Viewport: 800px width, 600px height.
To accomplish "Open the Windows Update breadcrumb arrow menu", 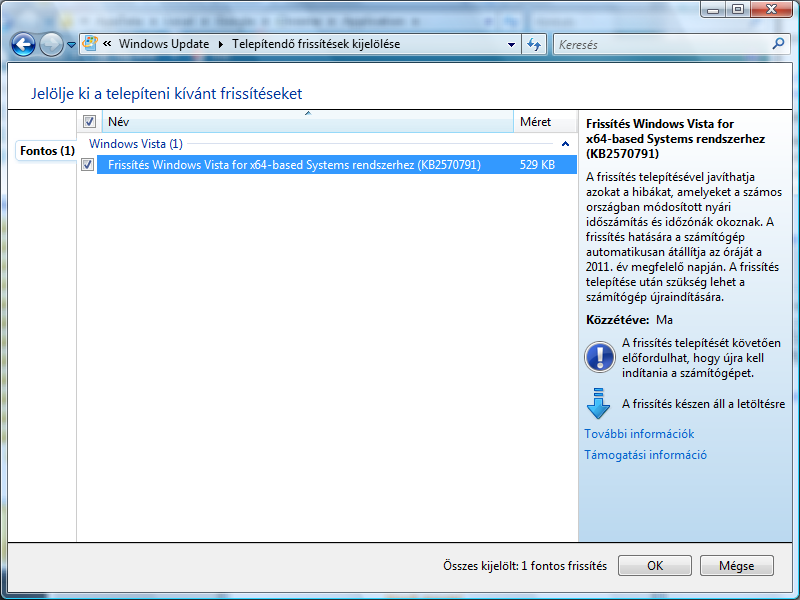I will [x=221, y=44].
